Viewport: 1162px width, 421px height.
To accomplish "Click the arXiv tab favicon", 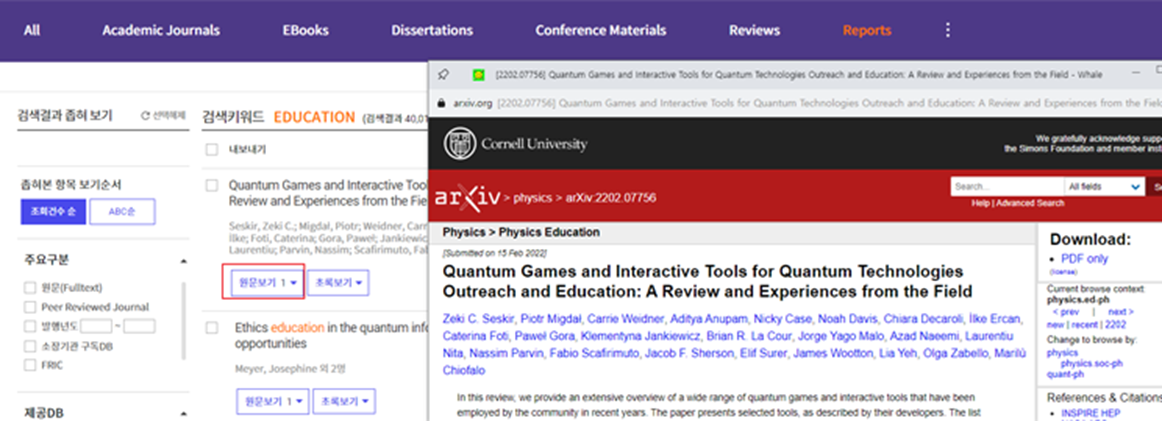I will click(479, 74).
